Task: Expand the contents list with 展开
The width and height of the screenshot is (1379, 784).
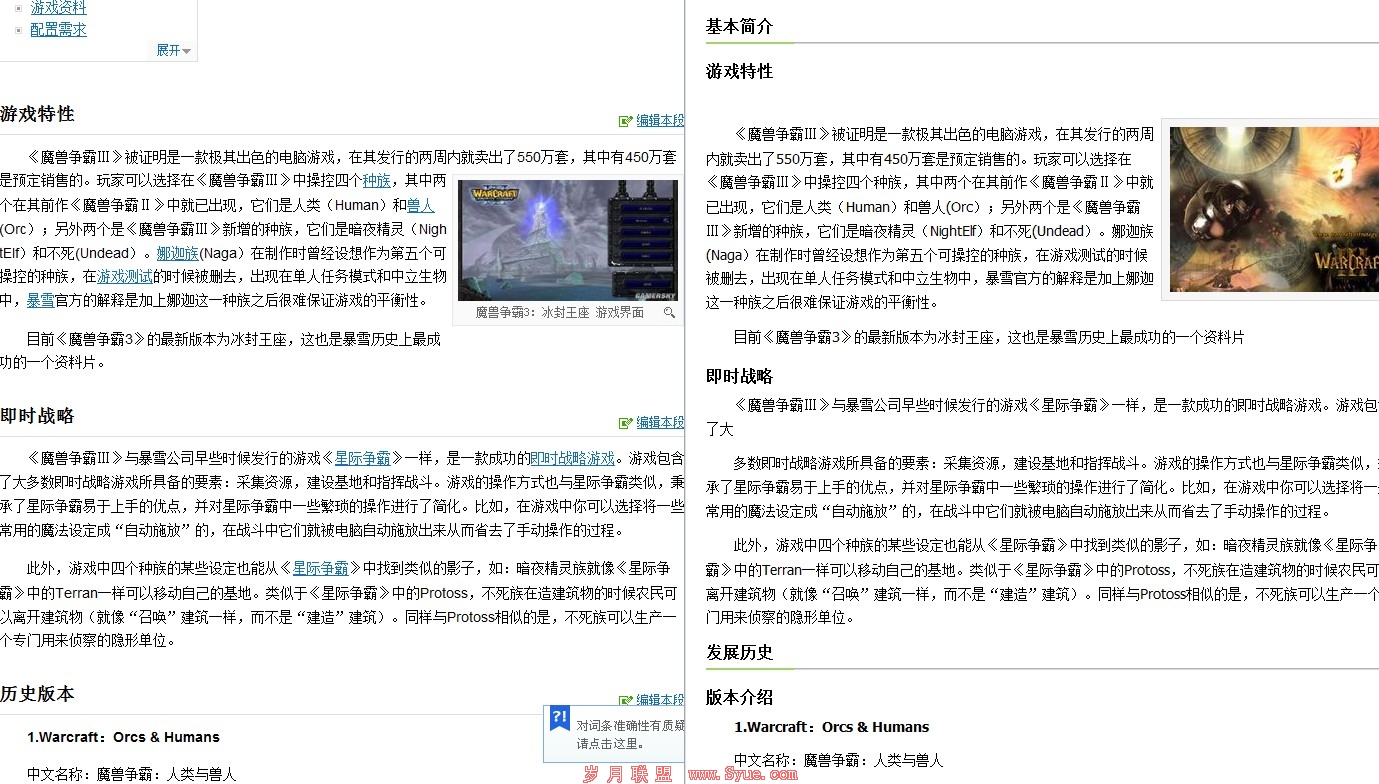Action: 173,50
